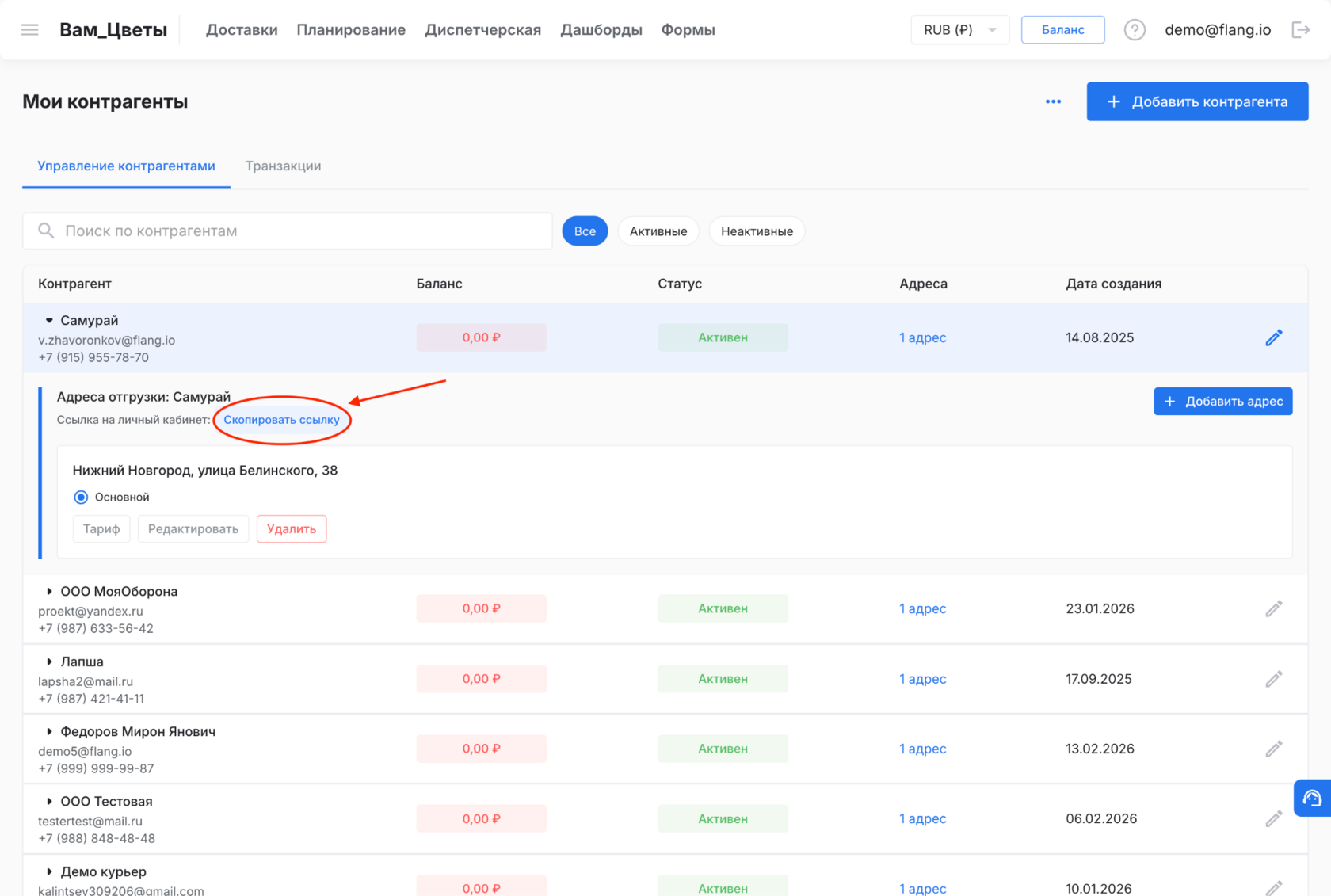Open the 1 адрес link for Самурай
1331x896 pixels.
coord(923,337)
